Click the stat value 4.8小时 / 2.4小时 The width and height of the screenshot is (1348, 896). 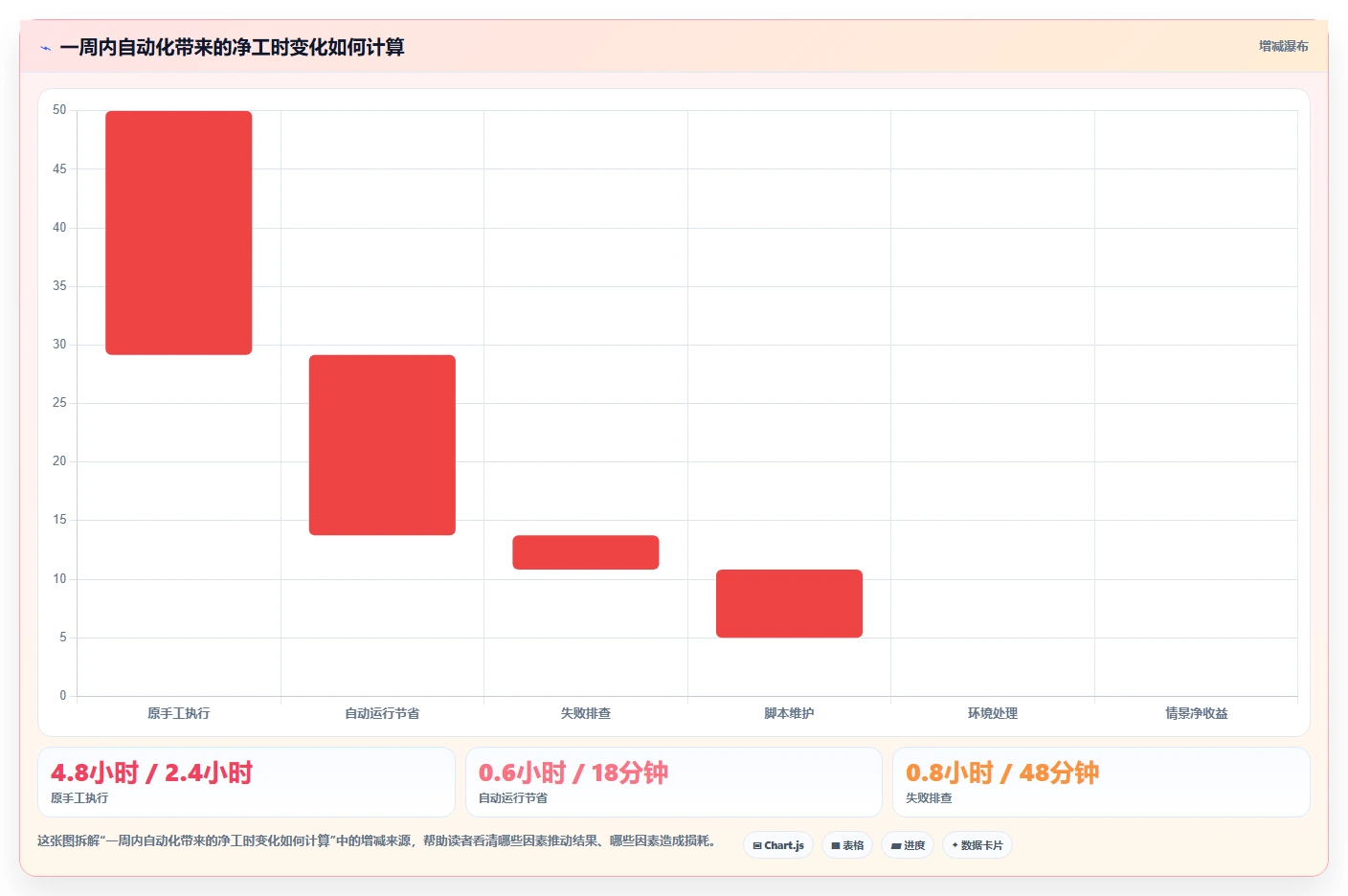(151, 773)
